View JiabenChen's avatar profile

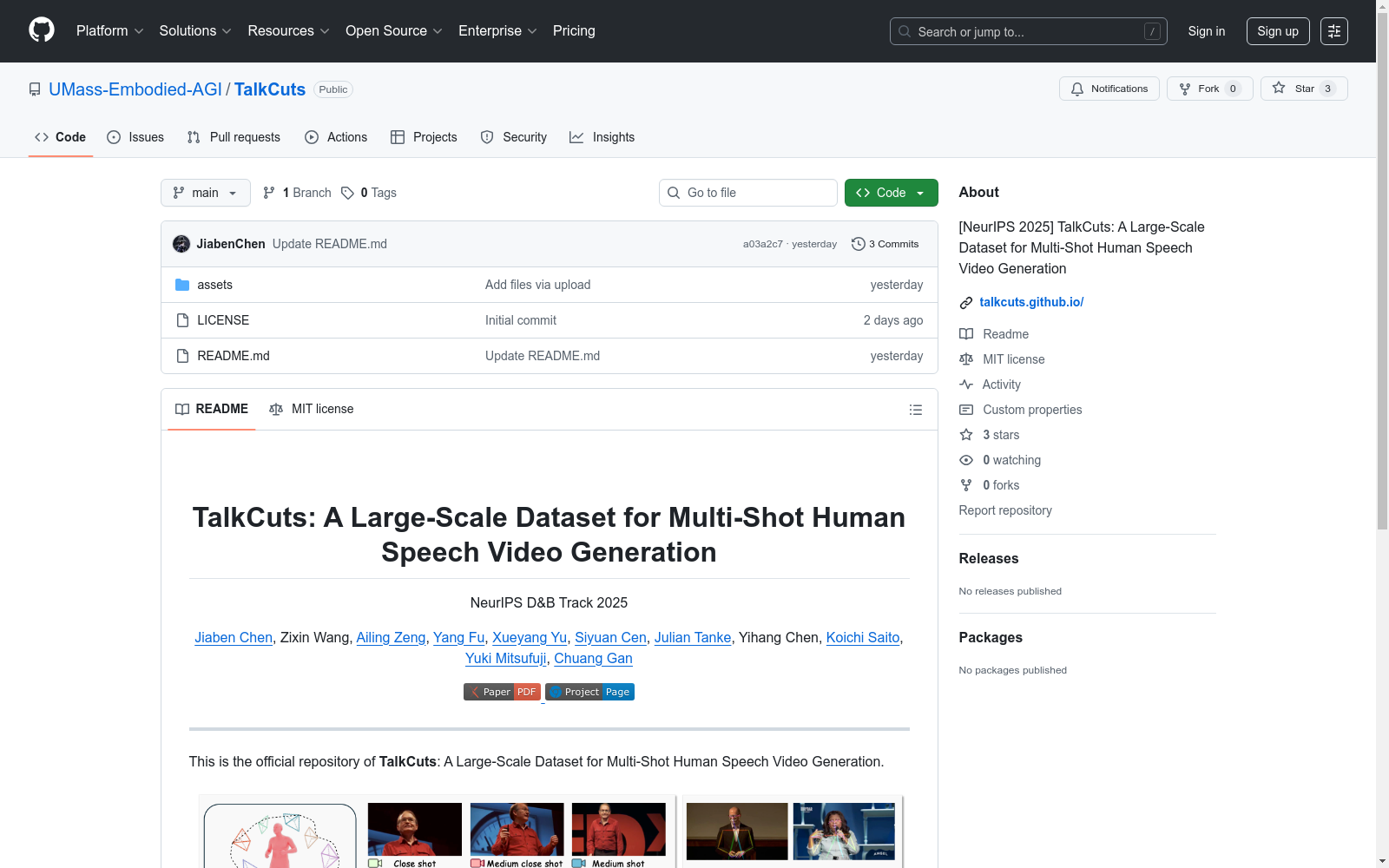click(x=181, y=244)
